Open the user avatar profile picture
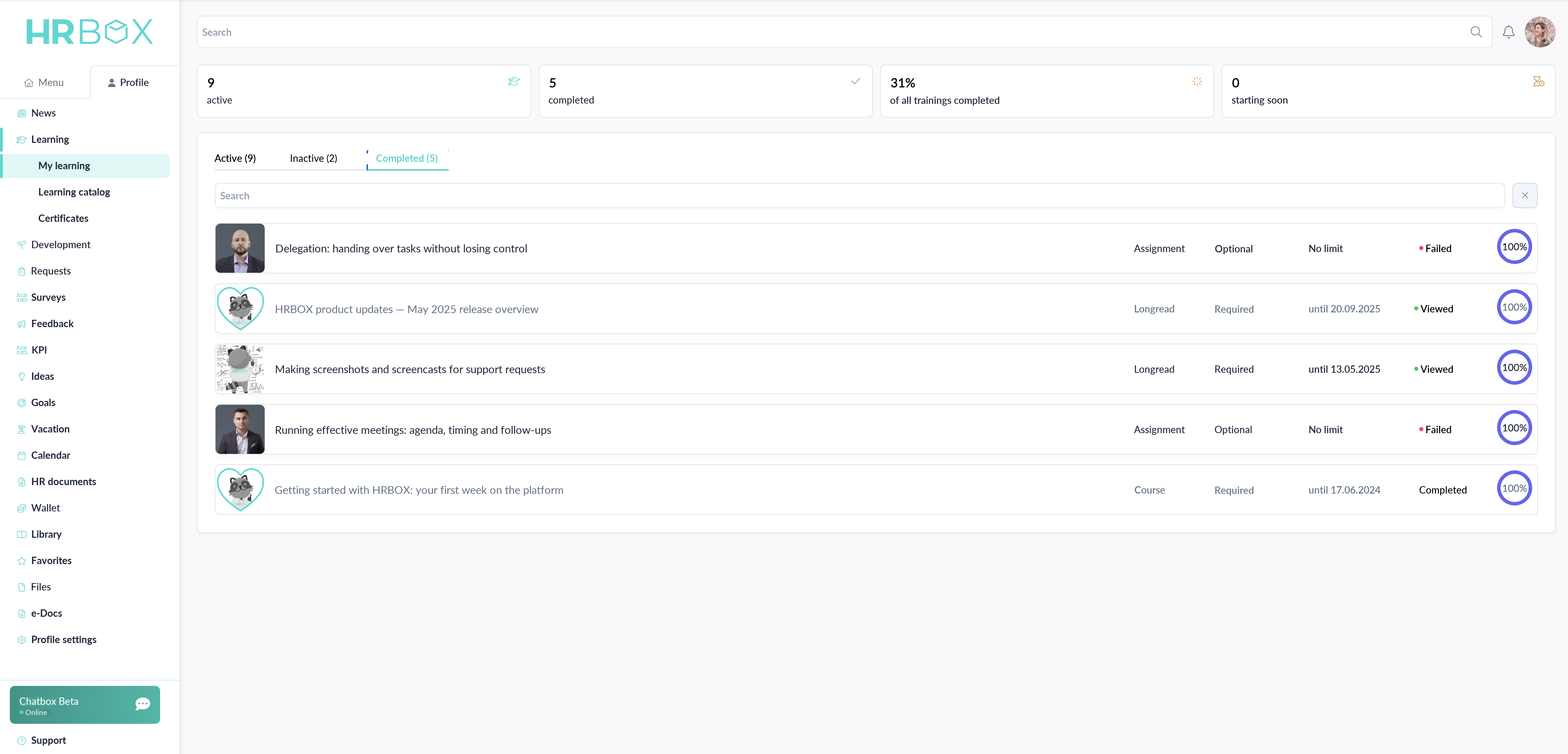 pos(1540,32)
